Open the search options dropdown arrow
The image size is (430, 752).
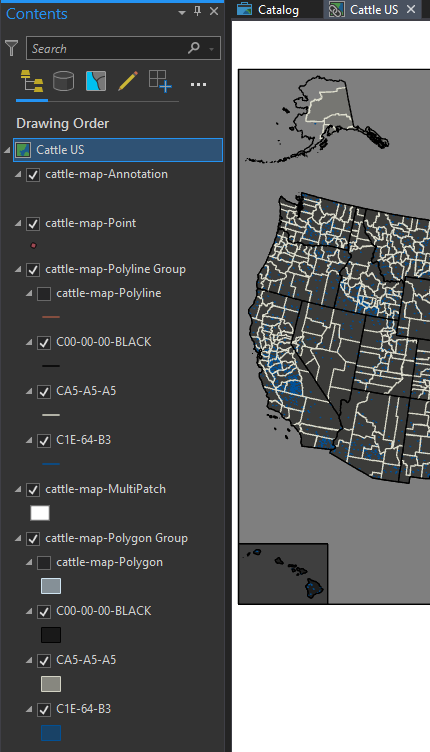211,49
